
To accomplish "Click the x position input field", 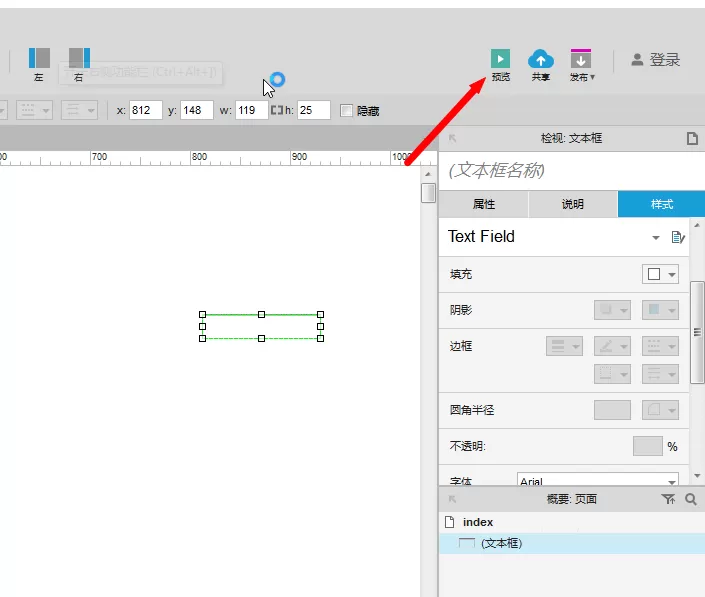I will (x=146, y=110).
